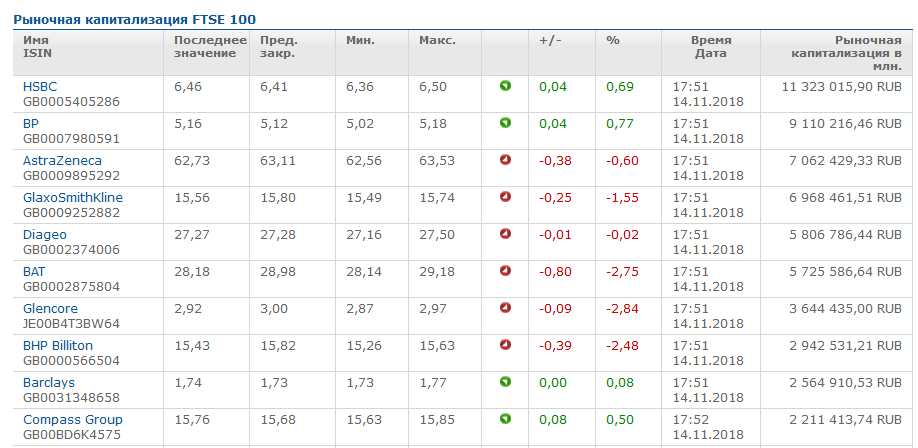Click the green trend icon for Barclays
This screenshot has width=918, height=448.
click(505, 382)
